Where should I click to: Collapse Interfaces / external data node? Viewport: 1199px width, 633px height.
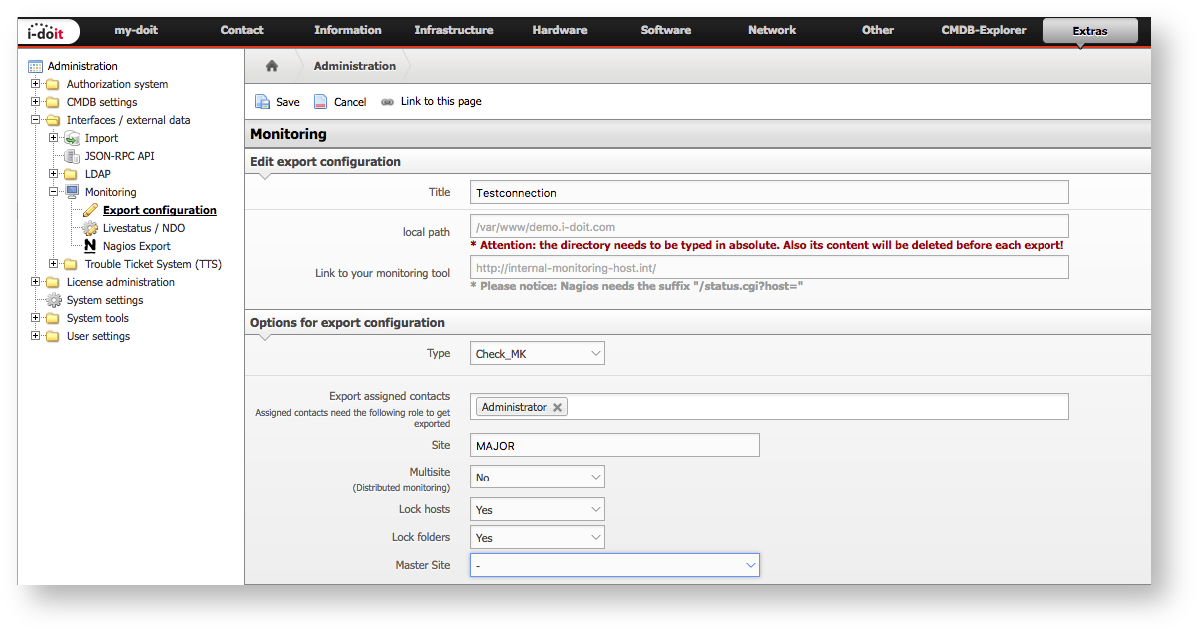[x=35, y=119]
